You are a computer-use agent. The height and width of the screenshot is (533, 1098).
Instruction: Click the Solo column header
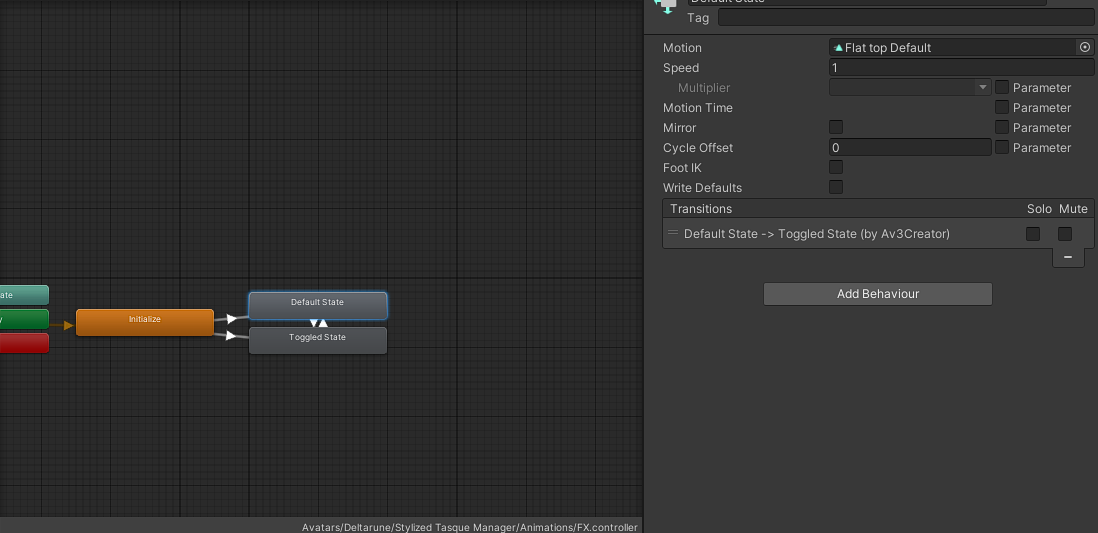pos(1039,209)
